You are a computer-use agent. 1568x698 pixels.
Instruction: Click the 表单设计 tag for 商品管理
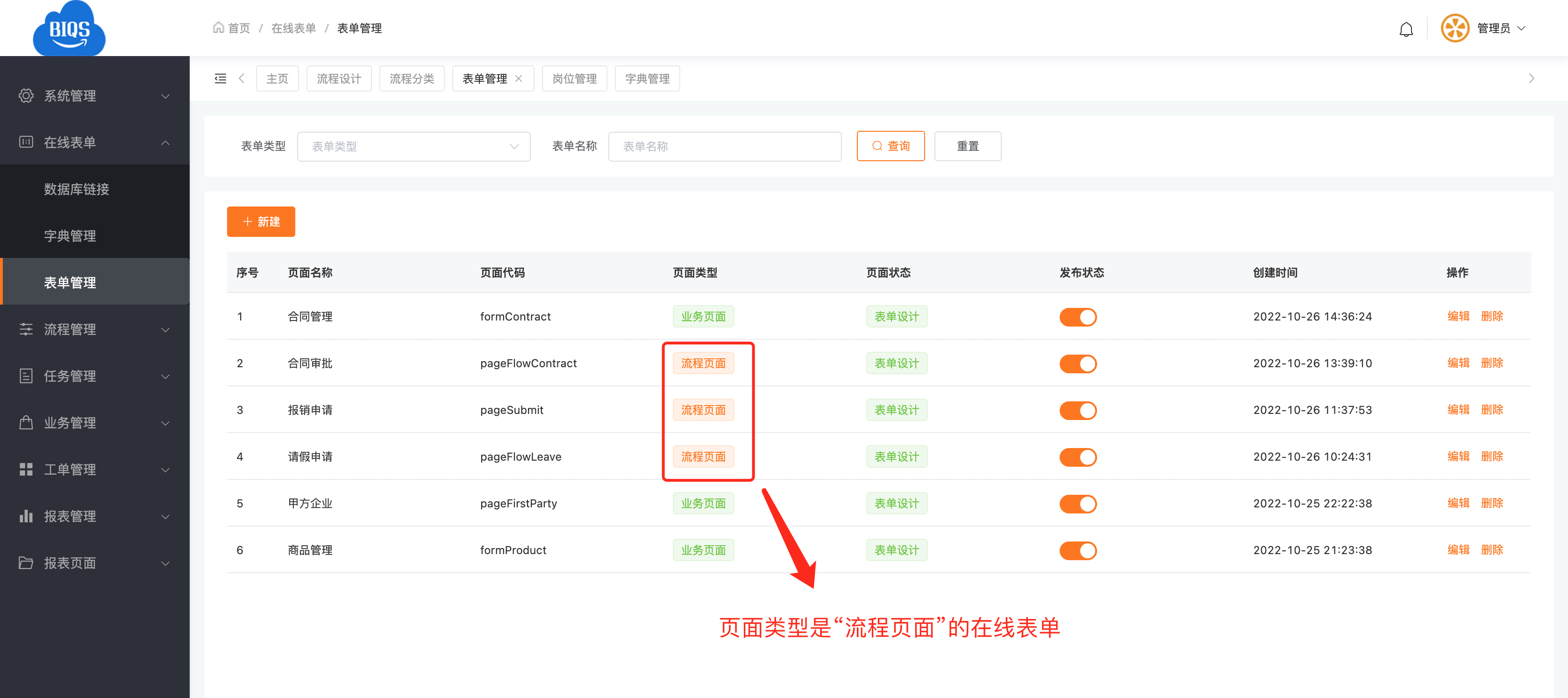(897, 550)
